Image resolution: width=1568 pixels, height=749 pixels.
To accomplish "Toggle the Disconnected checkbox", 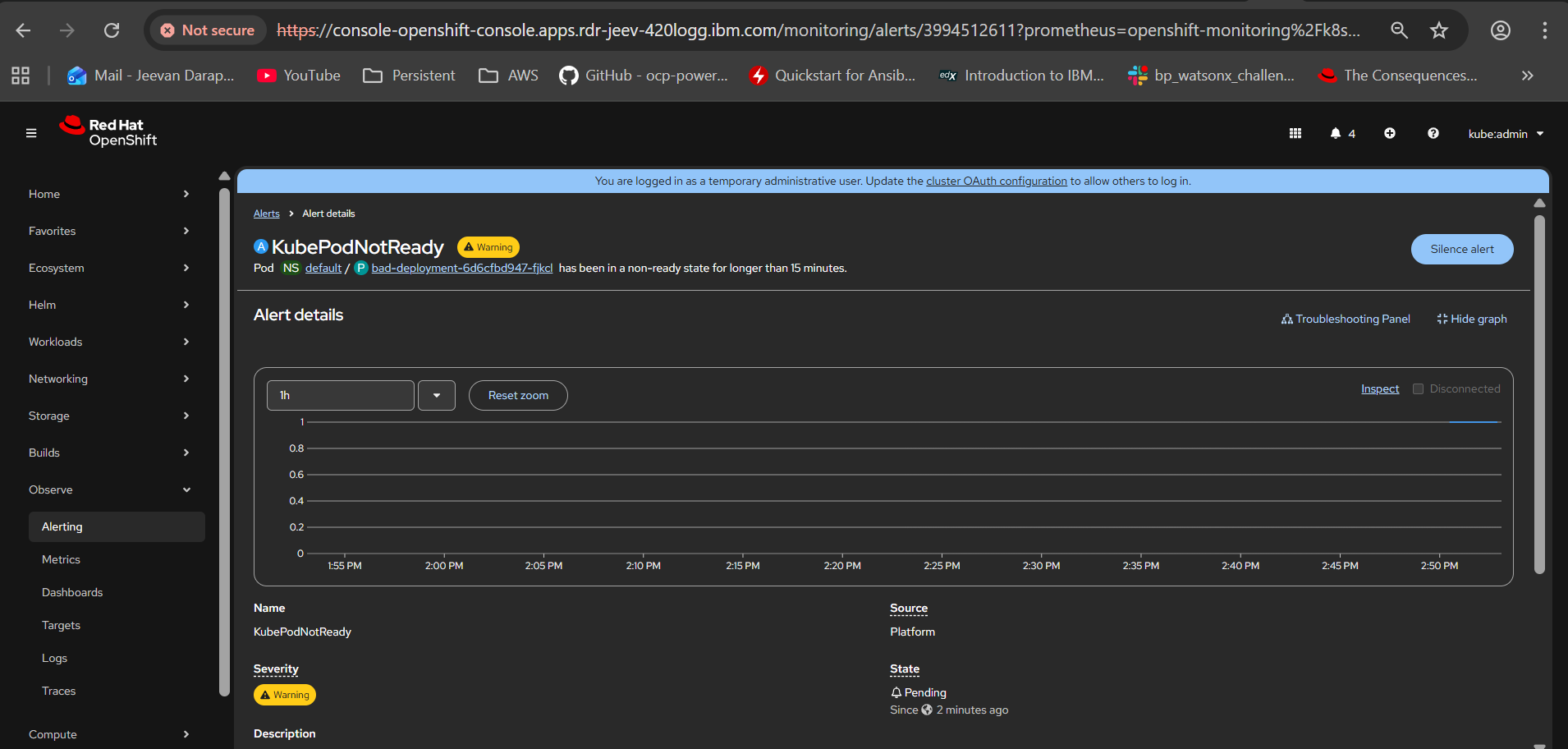I will [x=1418, y=388].
